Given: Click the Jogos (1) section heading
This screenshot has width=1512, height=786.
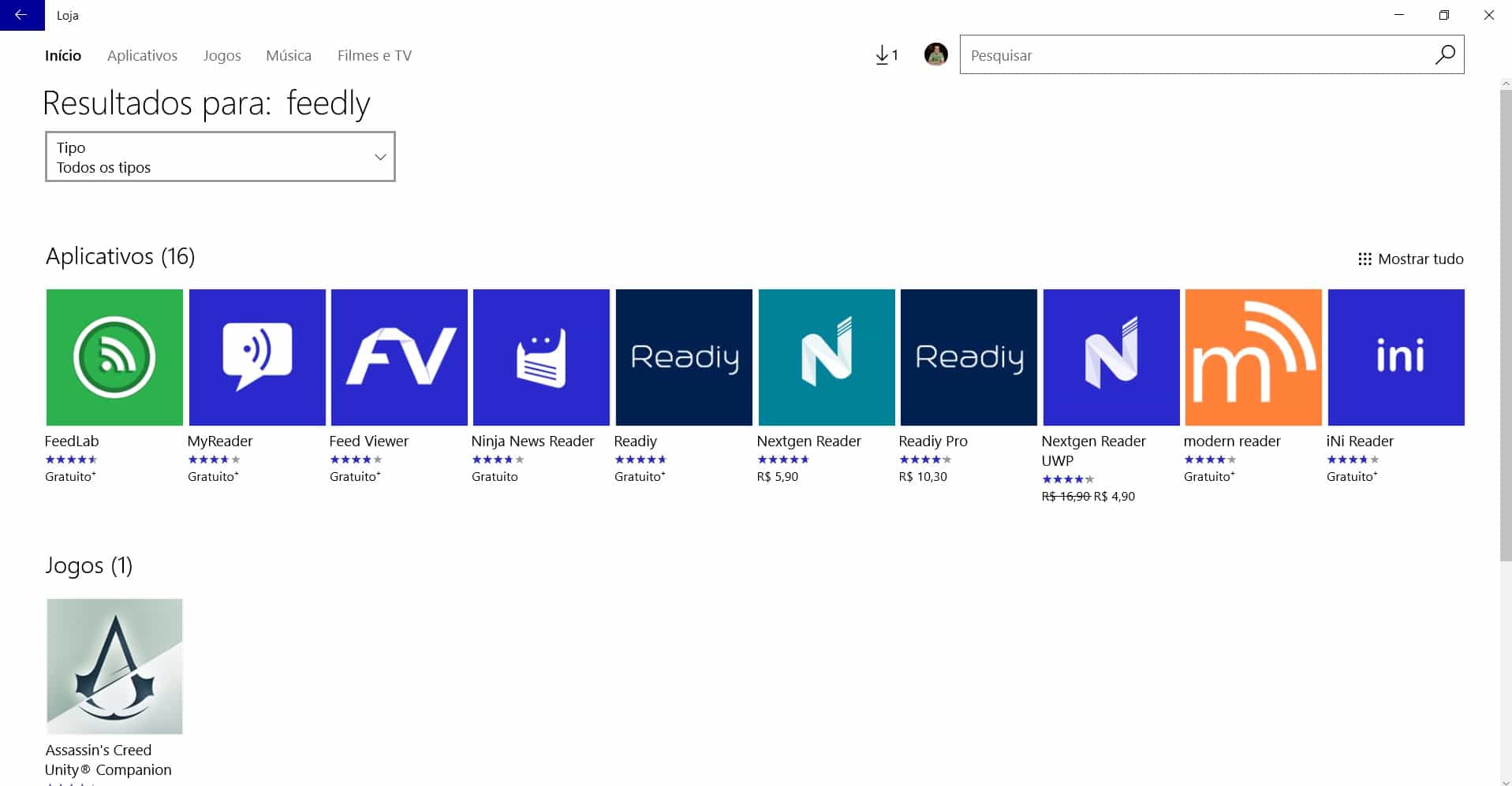Looking at the screenshot, I should (89, 565).
